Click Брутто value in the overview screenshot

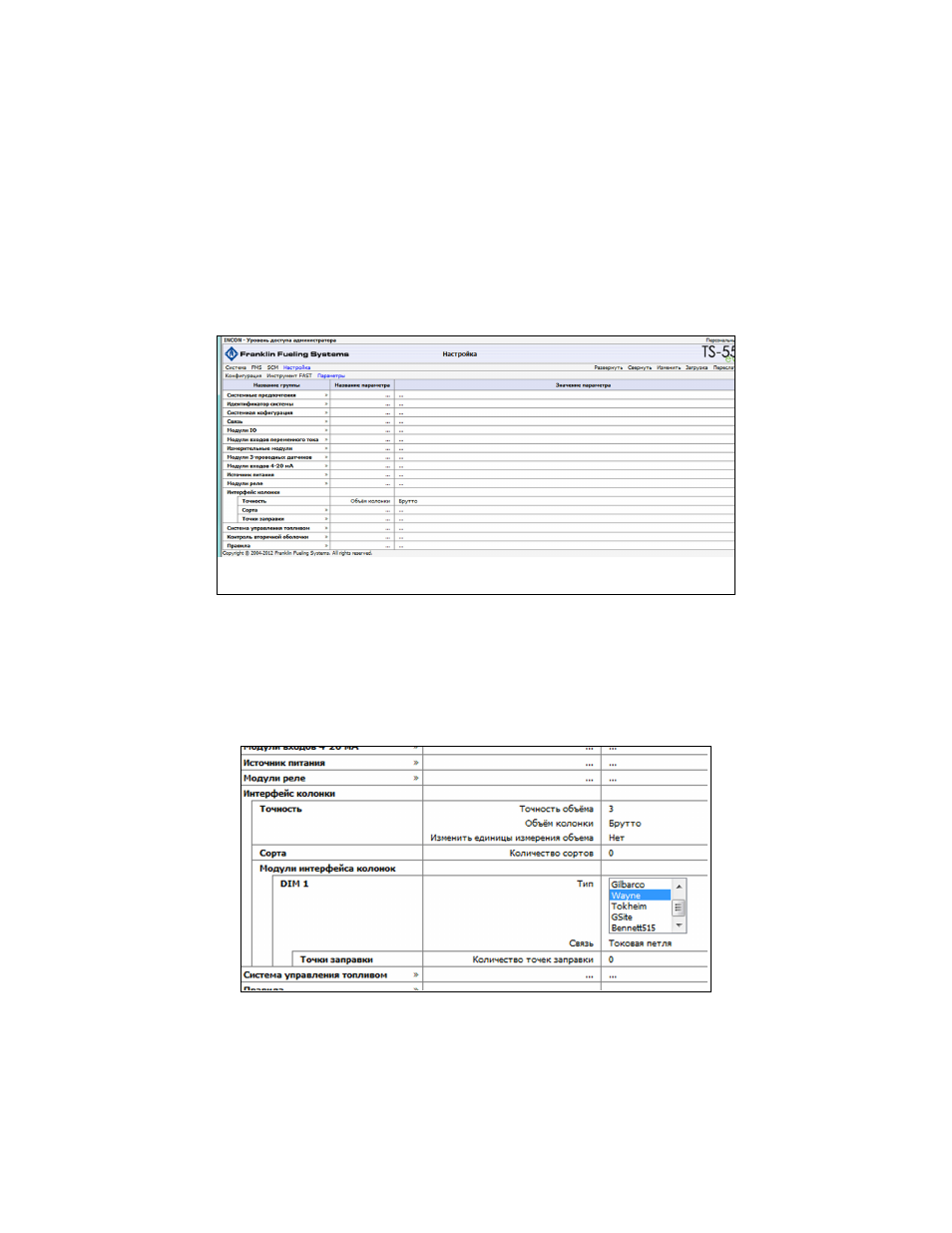[x=408, y=501]
